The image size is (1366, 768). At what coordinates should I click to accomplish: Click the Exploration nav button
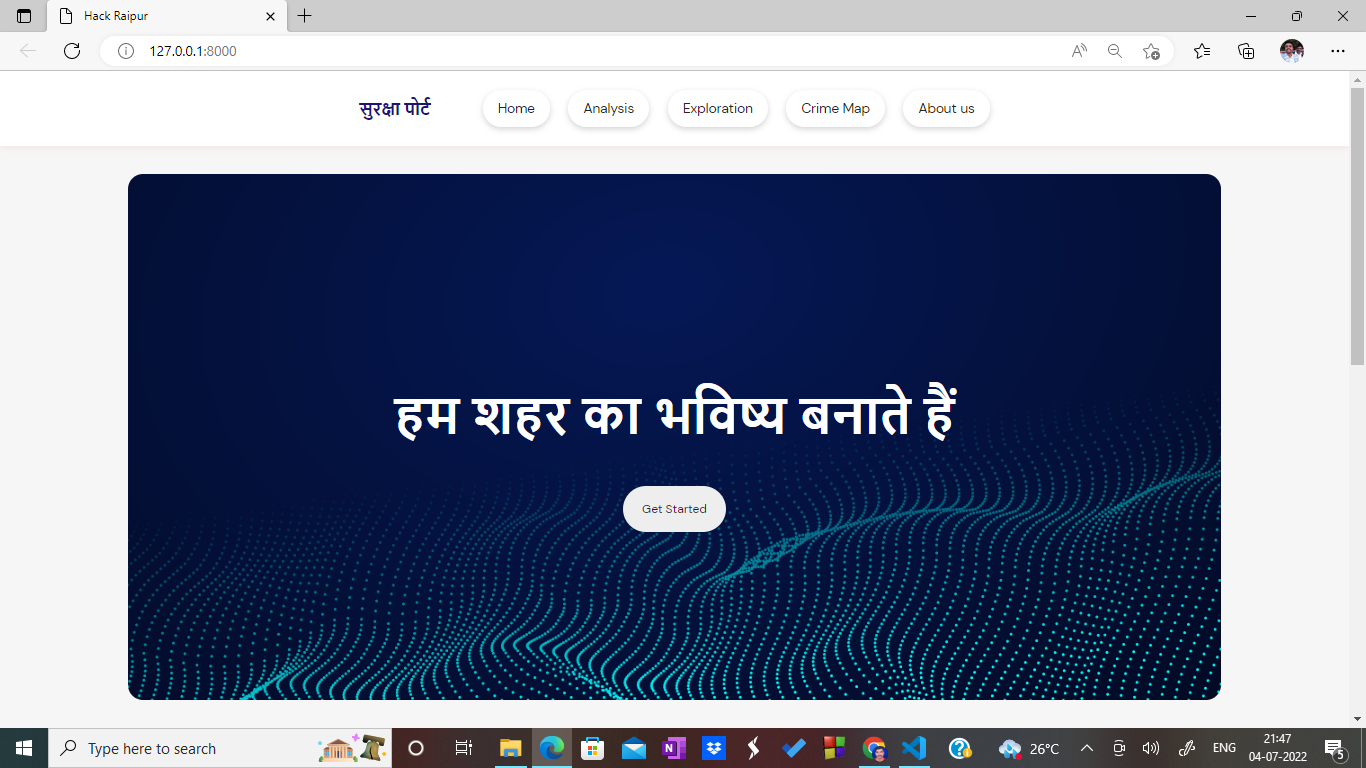tap(717, 109)
